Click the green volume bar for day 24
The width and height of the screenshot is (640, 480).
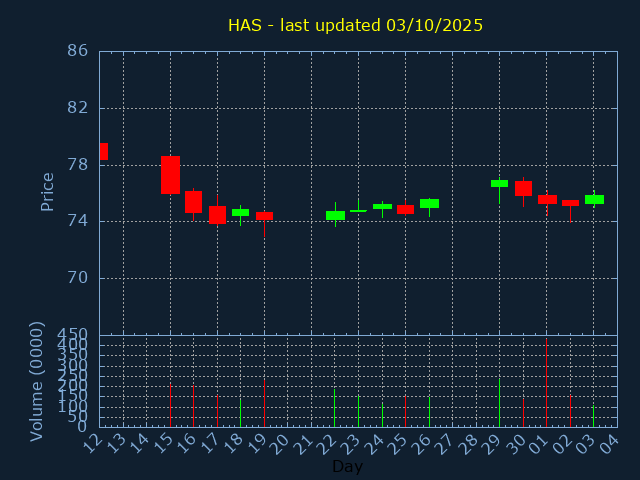[x=382, y=414]
